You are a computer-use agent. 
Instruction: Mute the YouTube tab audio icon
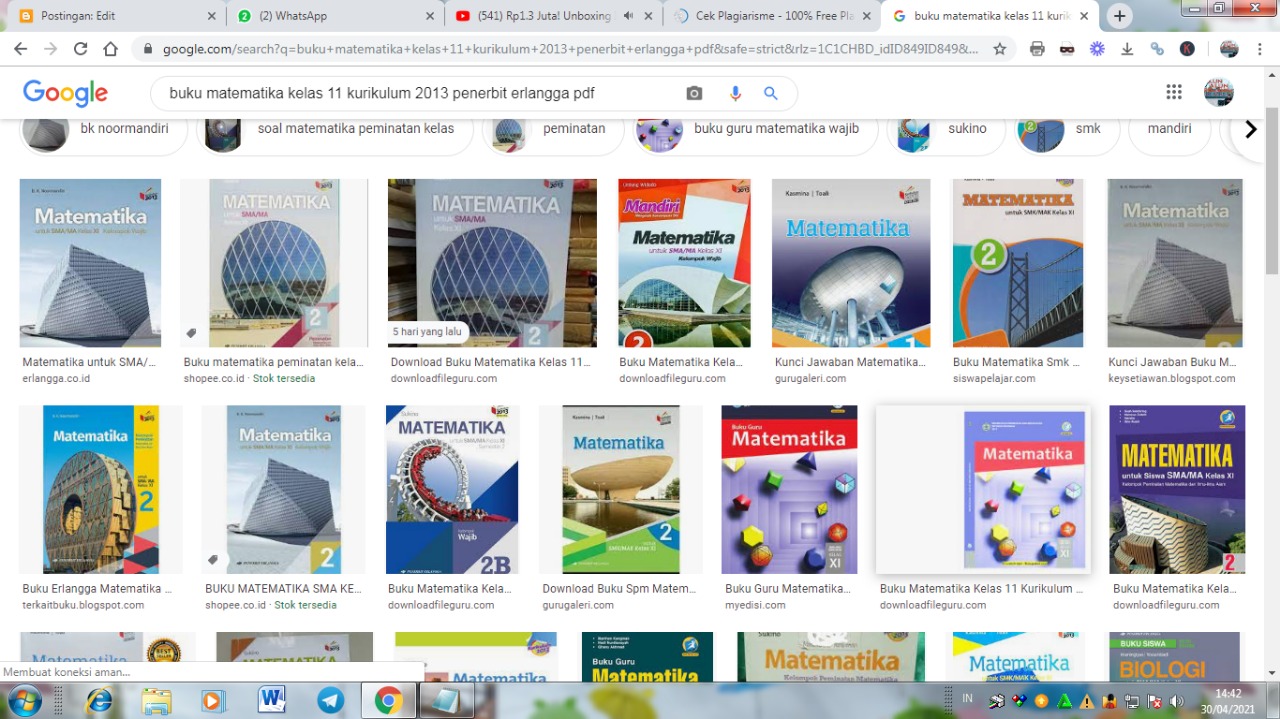(x=628, y=16)
